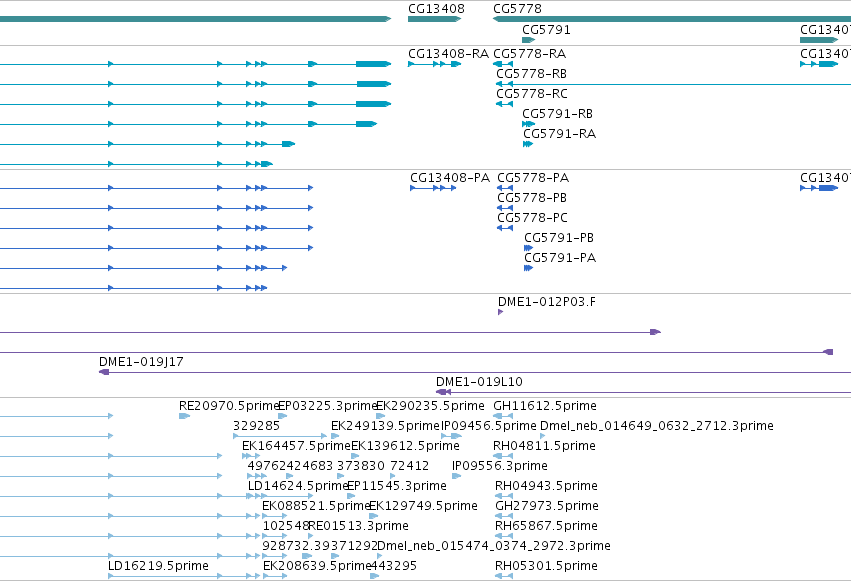
Task: Select the CG5791 gene feature
Action: pos(528,40)
